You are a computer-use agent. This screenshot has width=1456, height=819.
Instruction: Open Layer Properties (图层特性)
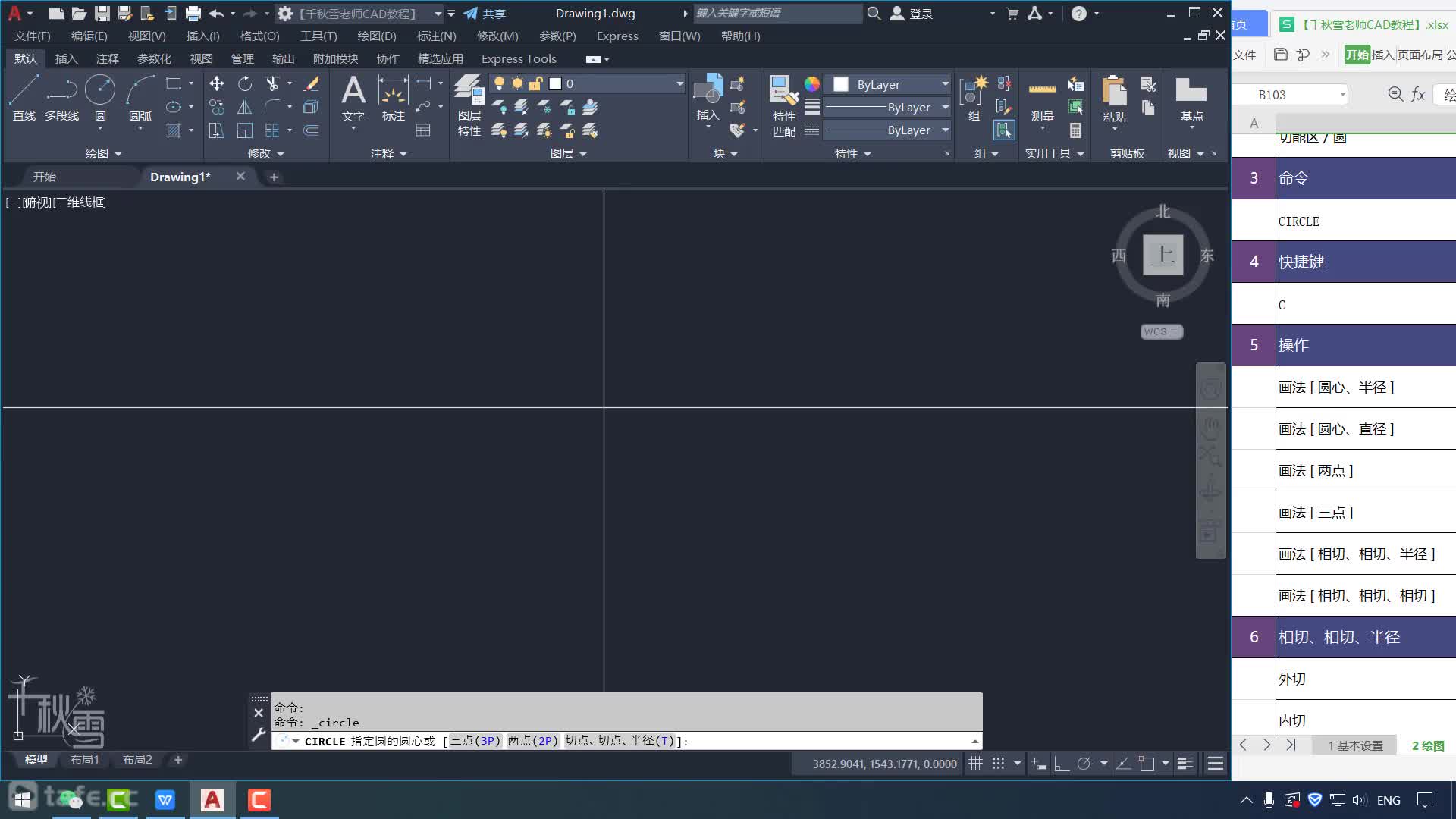pos(469,106)
